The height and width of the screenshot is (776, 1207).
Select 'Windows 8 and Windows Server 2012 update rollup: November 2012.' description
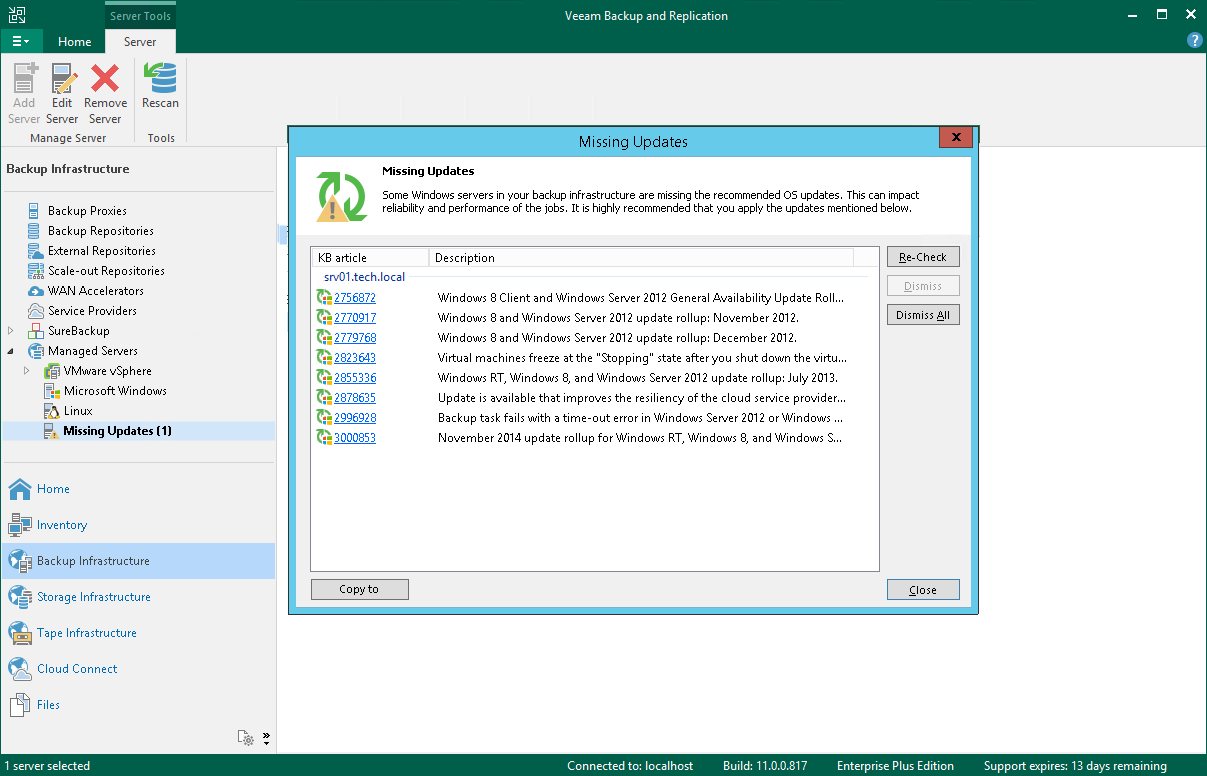[618, 318]
